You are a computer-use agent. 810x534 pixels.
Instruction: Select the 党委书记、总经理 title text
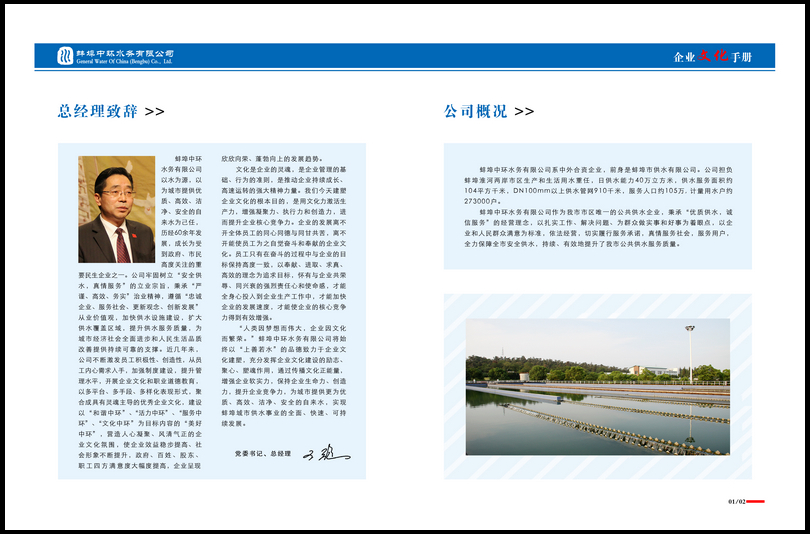pos(263,453)
